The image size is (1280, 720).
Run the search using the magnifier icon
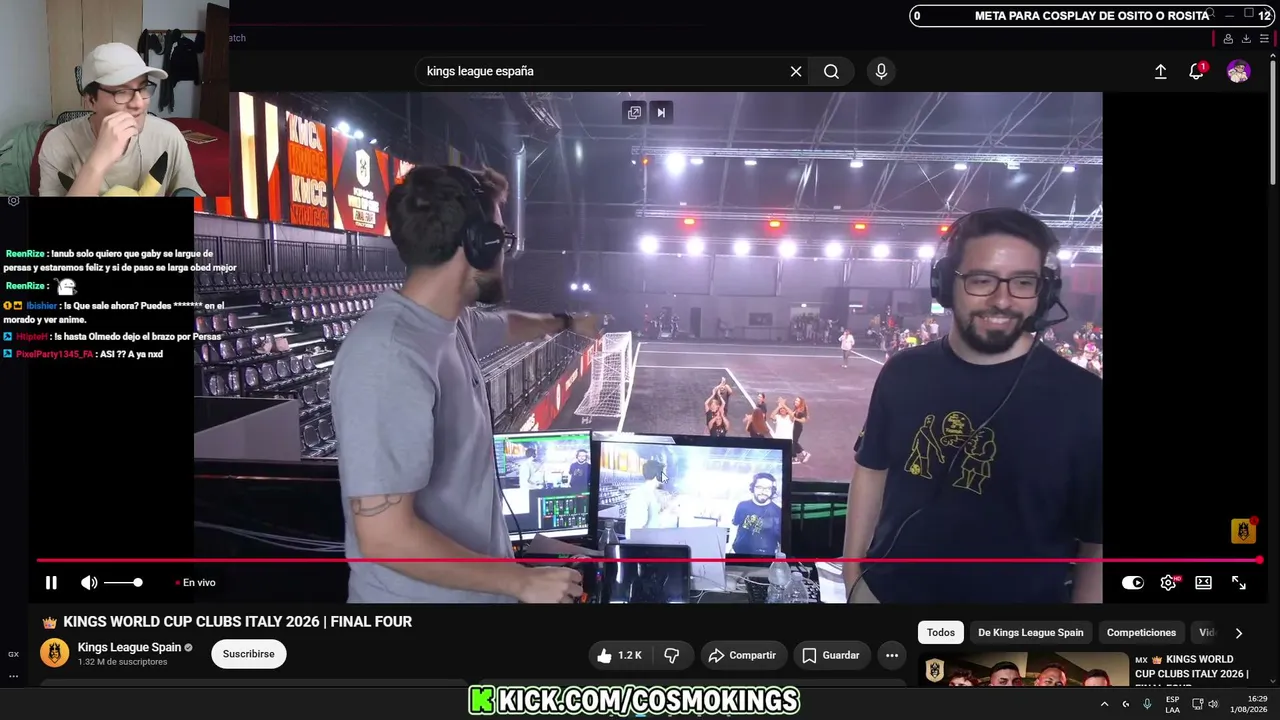tap(831, 72)
